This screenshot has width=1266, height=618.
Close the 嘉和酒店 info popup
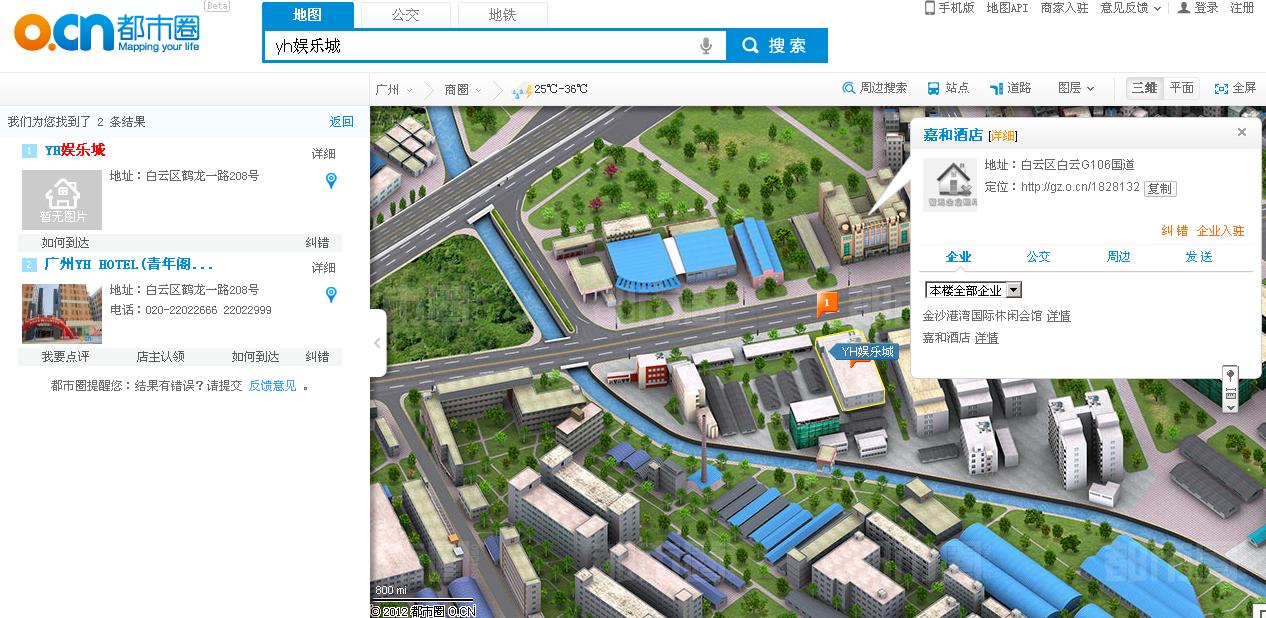pyautogui.click(x=1242, y=132)
